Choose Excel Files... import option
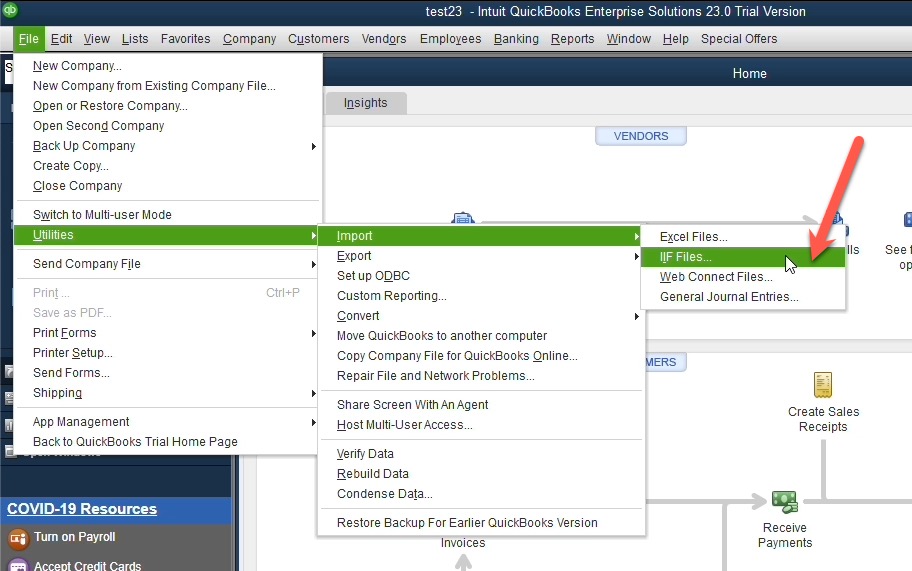Image resolution: width=912 pixels, height=571 pixels. [x=743, y=237]
